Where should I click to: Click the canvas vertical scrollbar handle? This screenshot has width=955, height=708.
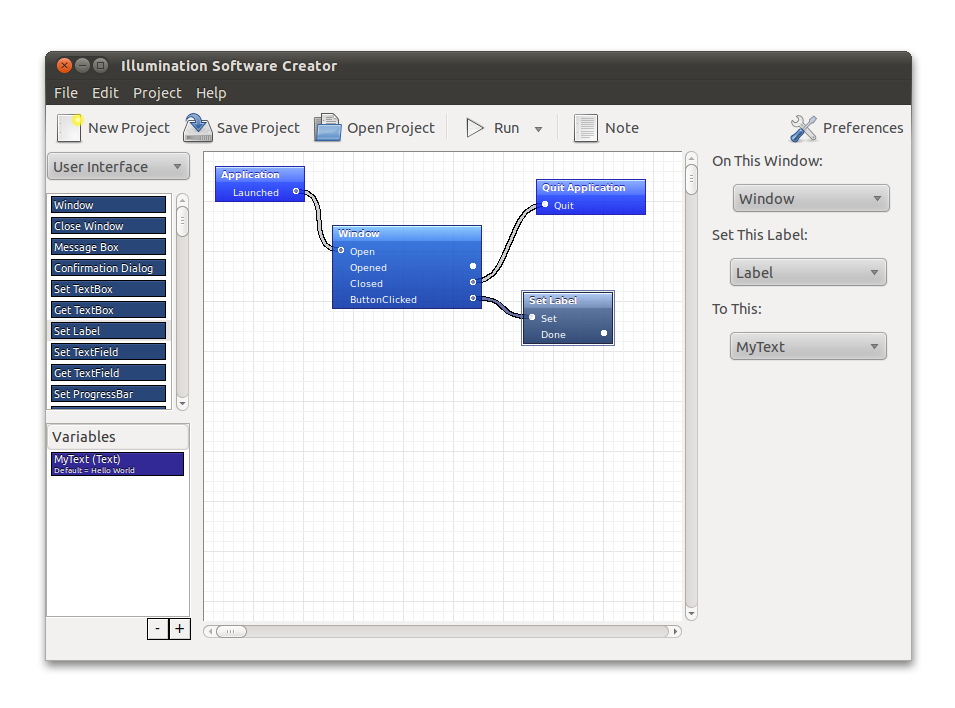pos(691,179)
